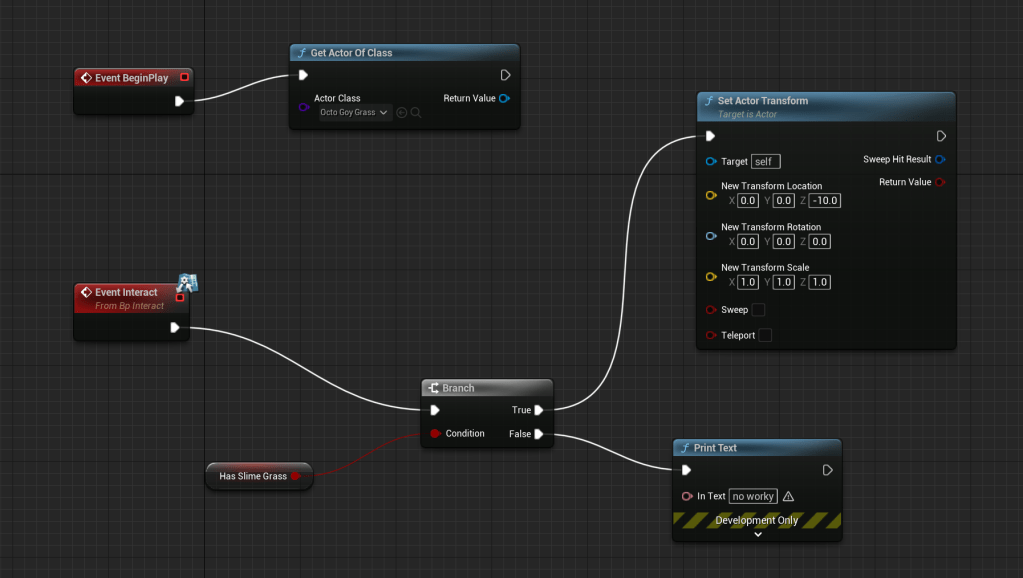Select the Set Actor Transform node title
Viewport: 1023px width, 578px height.
click(762, 101)
